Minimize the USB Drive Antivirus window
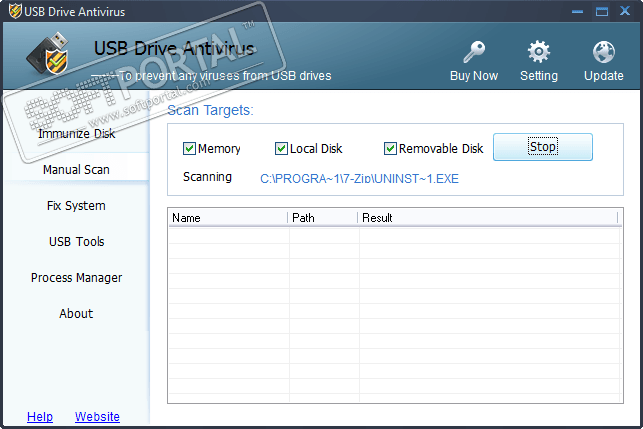This screenshot has width=643, height=429. 577,11
